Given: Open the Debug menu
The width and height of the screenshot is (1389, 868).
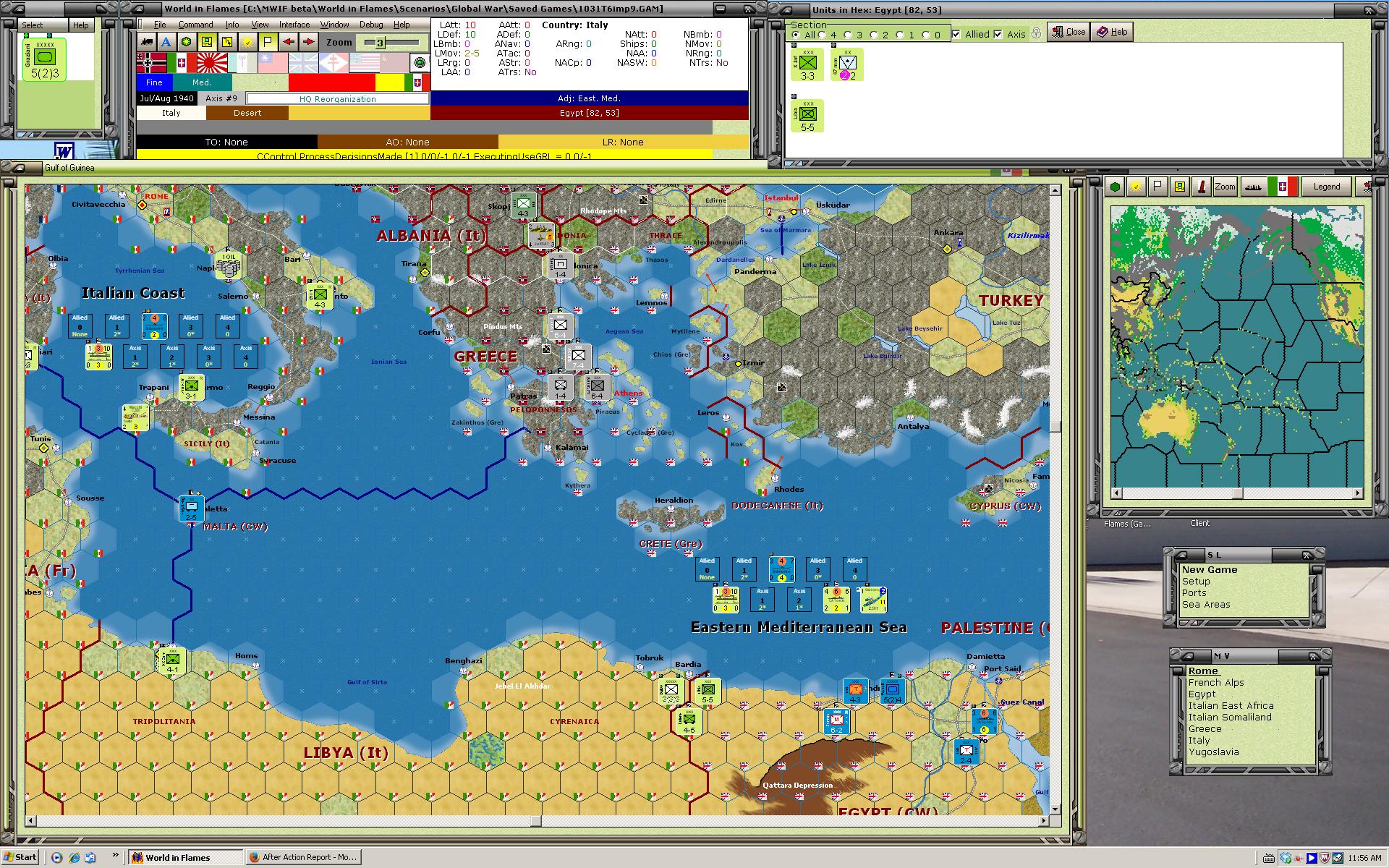Looking at the screenshot, I should point(371,25).
